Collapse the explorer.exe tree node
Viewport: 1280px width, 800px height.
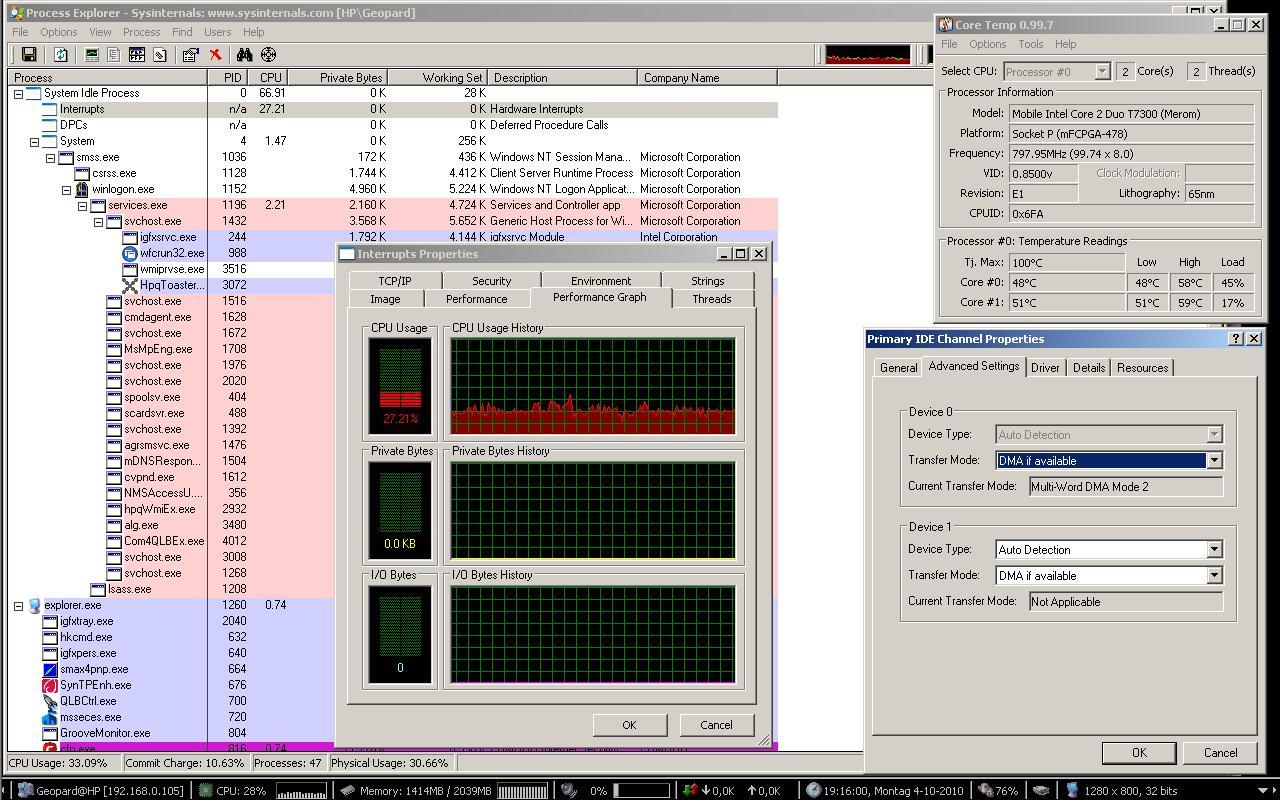(18, 605)
